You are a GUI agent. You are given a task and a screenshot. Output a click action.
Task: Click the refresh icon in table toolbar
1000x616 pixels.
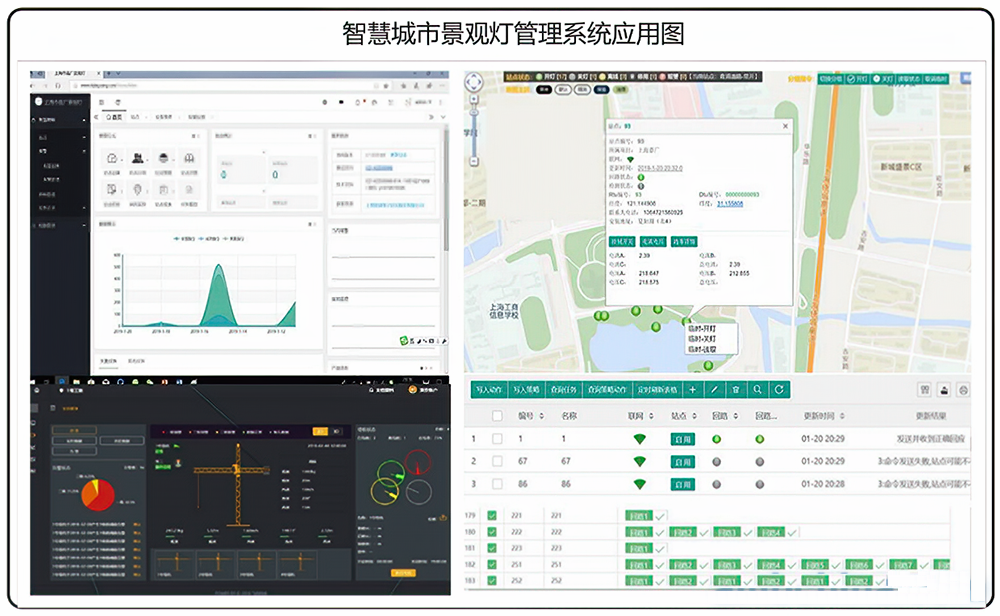coord(779,389)
